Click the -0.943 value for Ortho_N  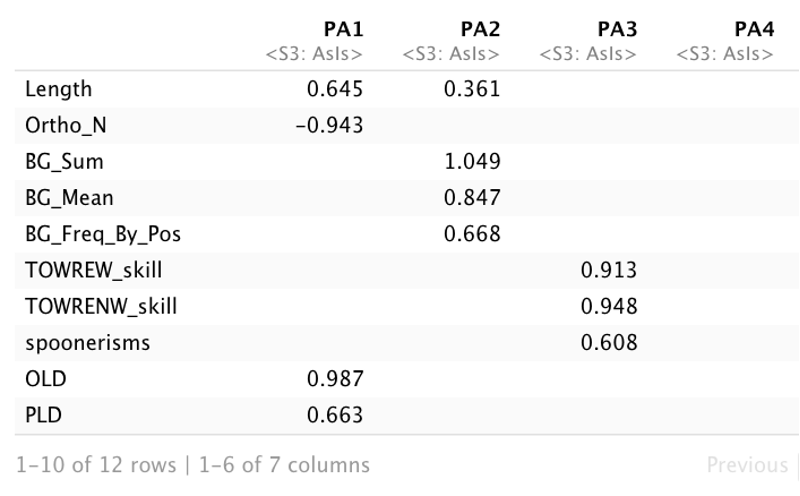330,126
